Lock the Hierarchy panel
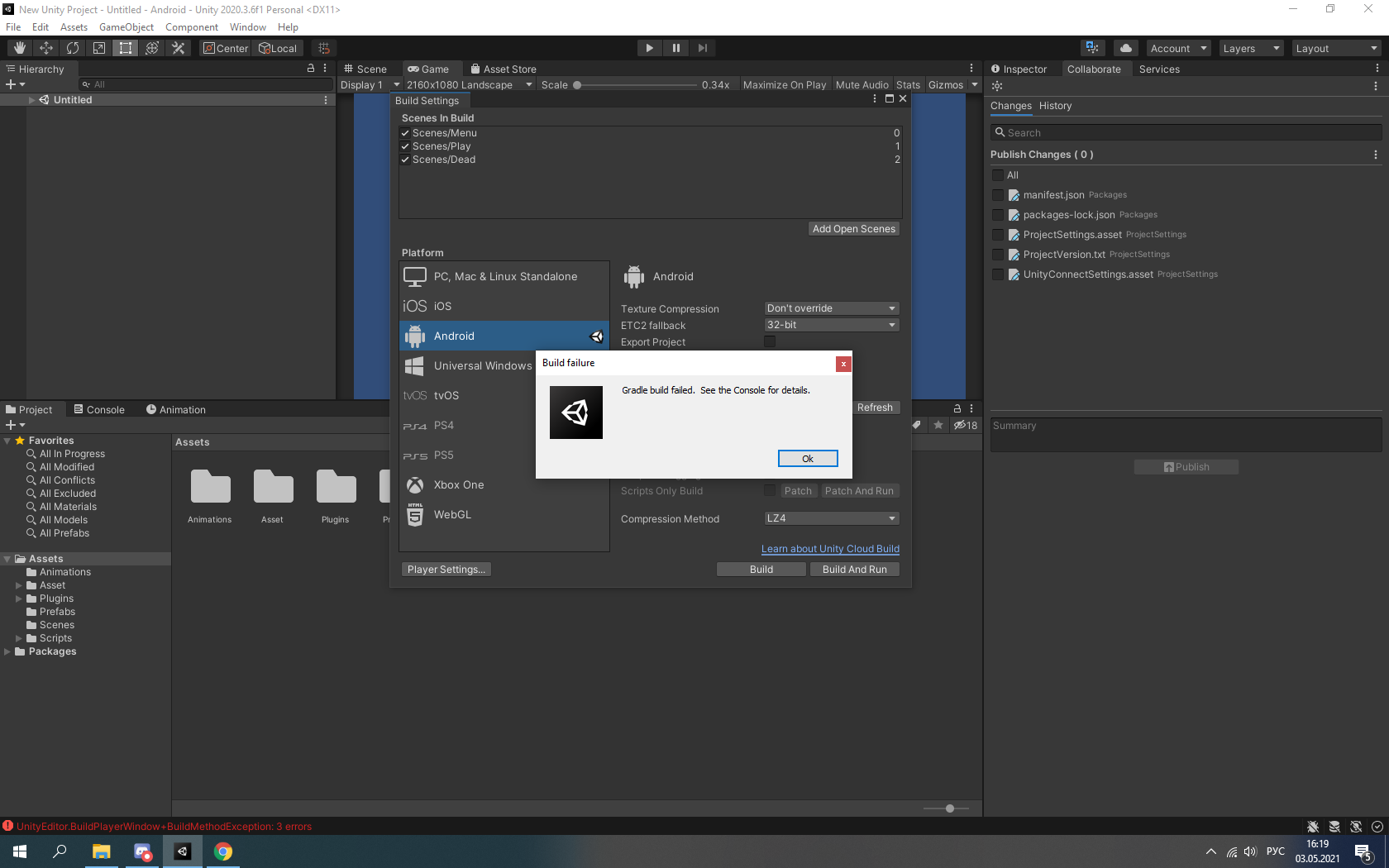1389x868 pixels. [x=311, y=69]
